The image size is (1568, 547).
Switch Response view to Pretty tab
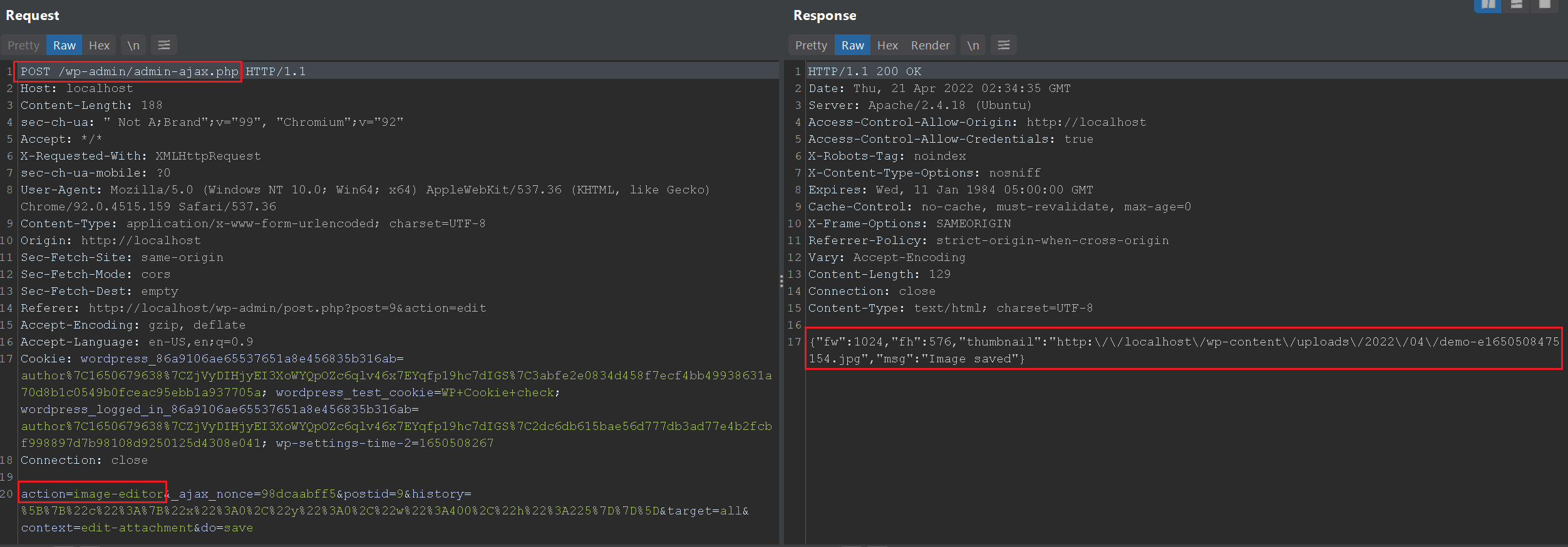coord(811,45)
